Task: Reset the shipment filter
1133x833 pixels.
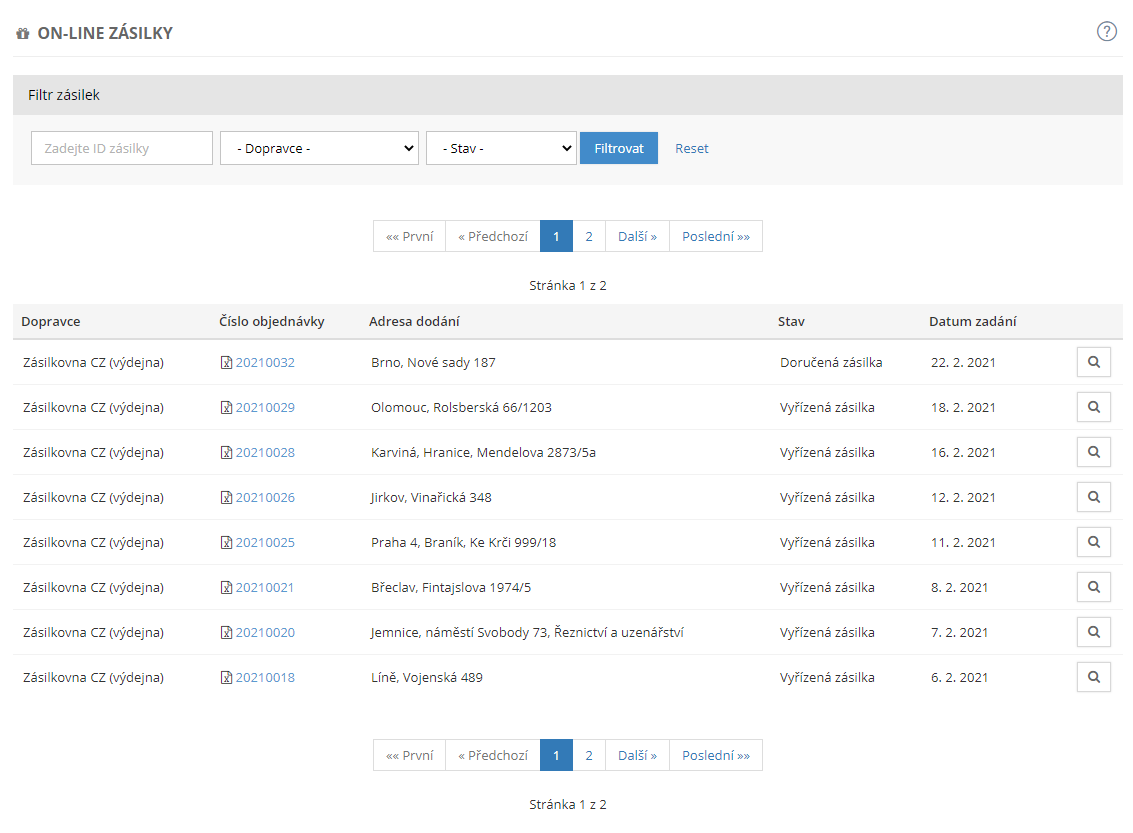Action: pos(691,148)
